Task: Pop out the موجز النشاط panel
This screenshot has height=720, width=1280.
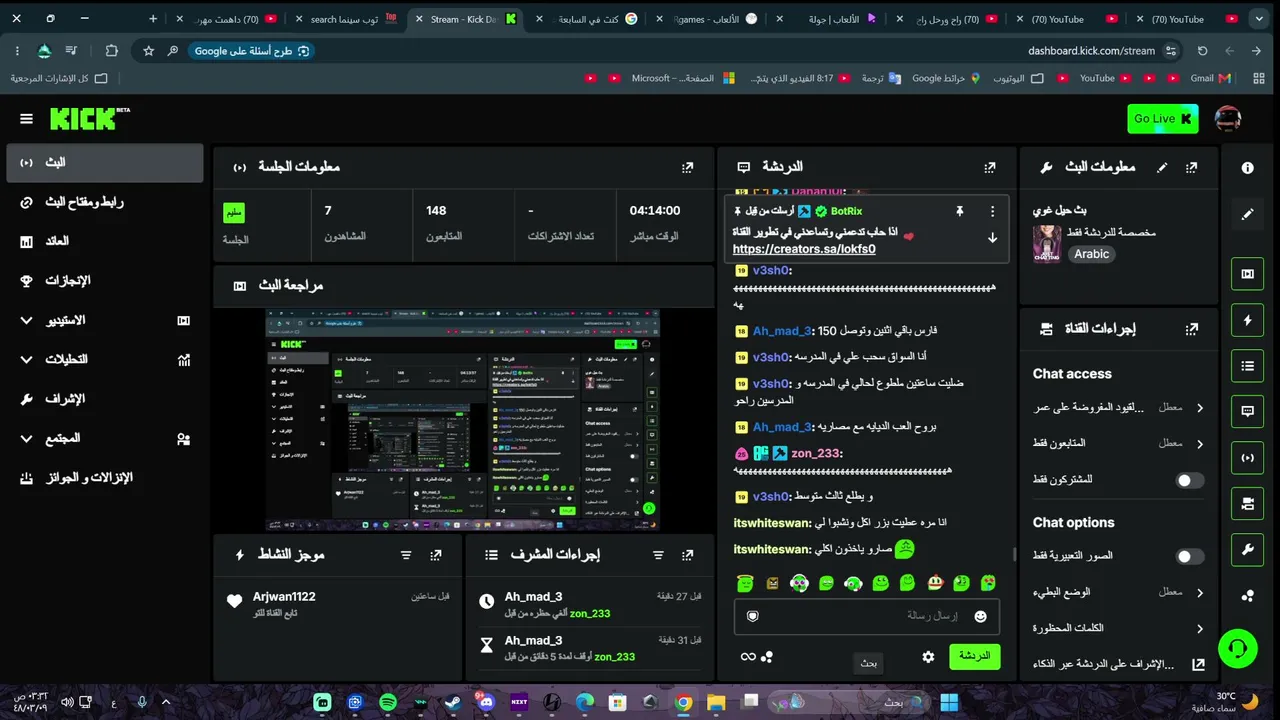Action: click(x=436, y=554)
